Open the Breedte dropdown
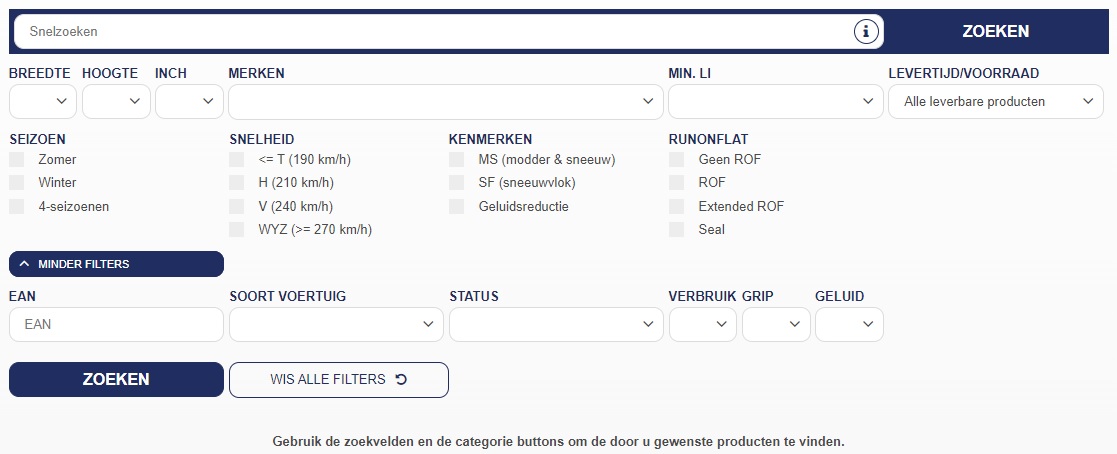The height and width of the screenshot is (454, 1117). pyautogui.click(x=43, y=101)
